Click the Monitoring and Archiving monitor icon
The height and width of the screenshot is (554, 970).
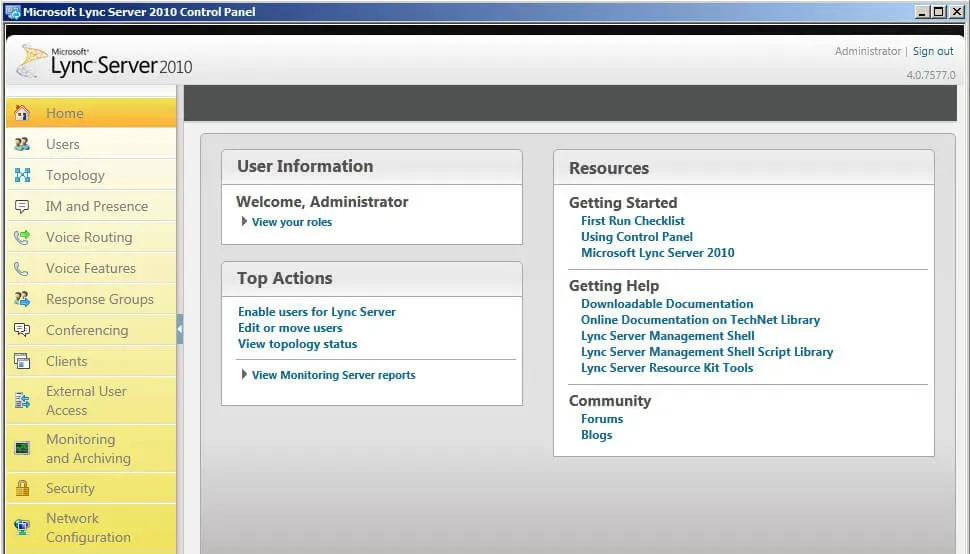pyautogui.click(x=22, y=448)
